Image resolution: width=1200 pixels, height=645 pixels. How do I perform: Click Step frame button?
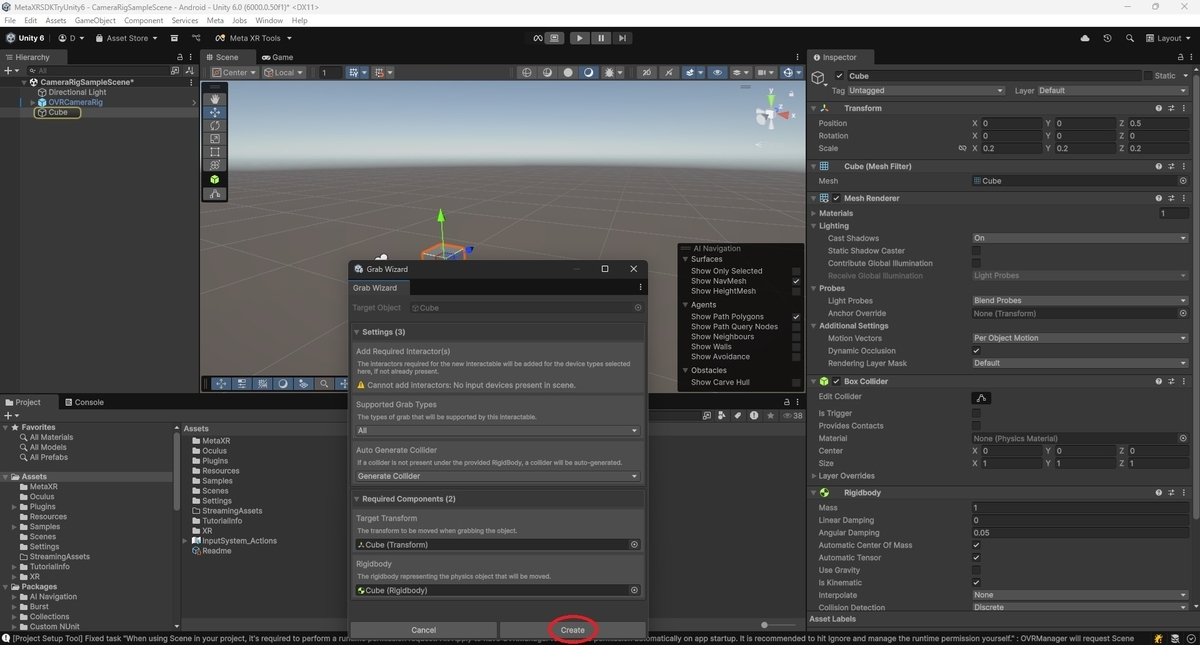622,38
